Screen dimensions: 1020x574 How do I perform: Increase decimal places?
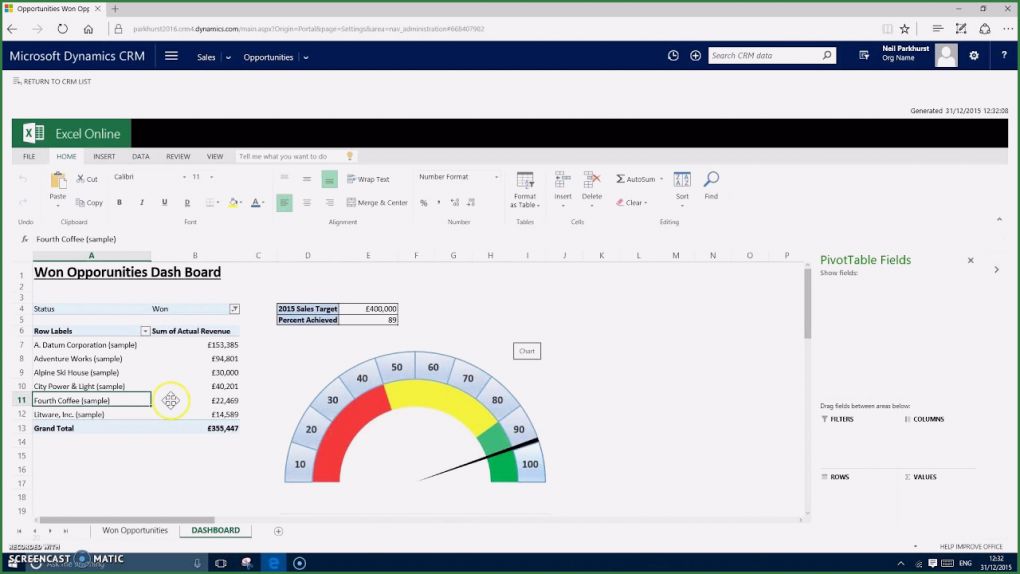pyautogui.click(x=455, y=202)
